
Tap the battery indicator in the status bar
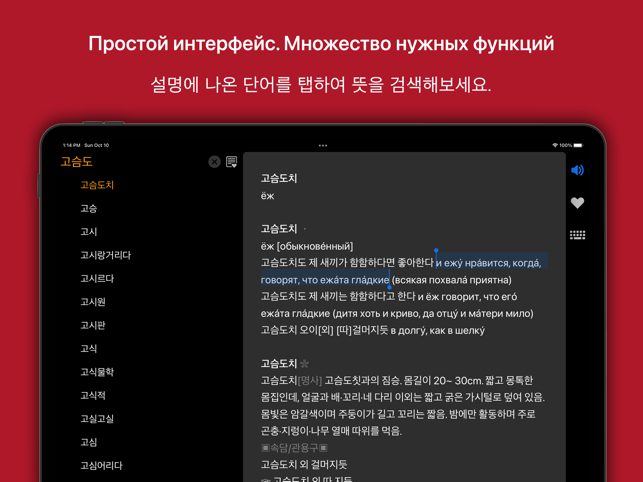[578, 146]
